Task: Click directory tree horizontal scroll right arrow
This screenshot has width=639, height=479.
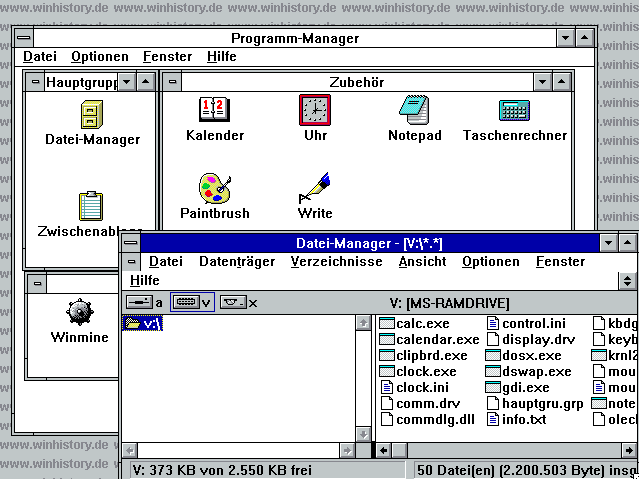Action: [x=347, y=450]
